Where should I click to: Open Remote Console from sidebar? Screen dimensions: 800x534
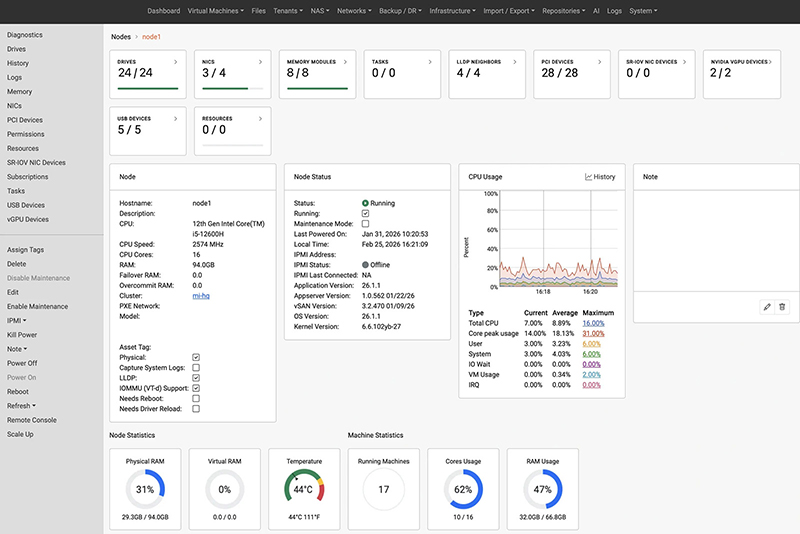click(32, 420)
